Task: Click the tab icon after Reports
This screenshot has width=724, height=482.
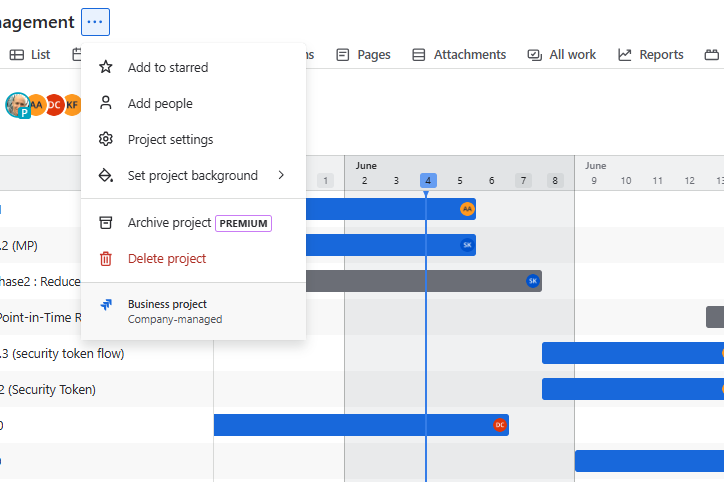Action: tap(712, 55)
